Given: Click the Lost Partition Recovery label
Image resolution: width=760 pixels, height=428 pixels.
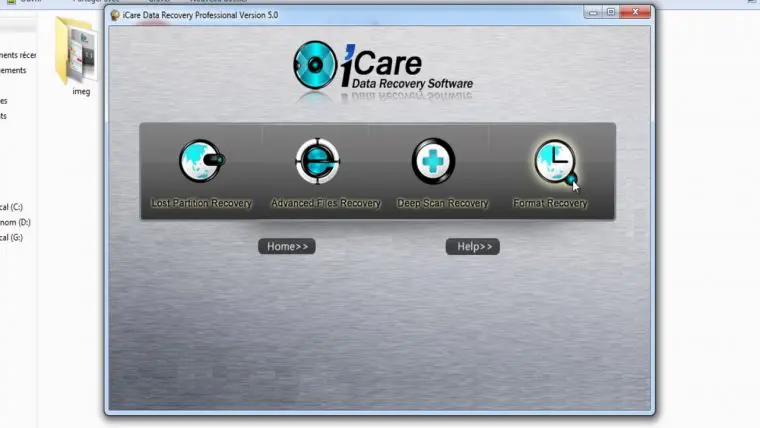Looking at the screenshot, I should pos(202,203).
